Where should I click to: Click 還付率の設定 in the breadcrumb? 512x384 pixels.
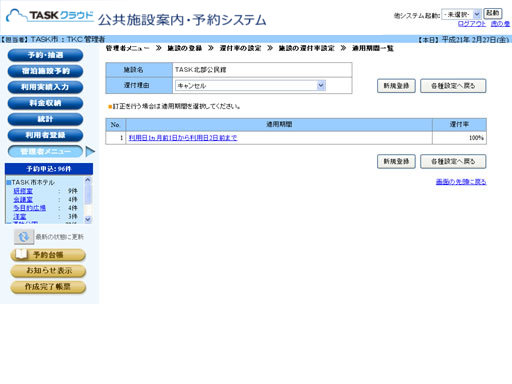pos(240,48)
